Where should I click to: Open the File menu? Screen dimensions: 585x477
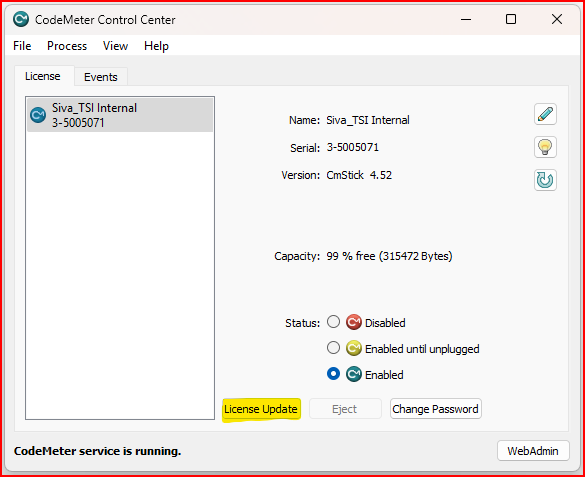pos(22,46)
